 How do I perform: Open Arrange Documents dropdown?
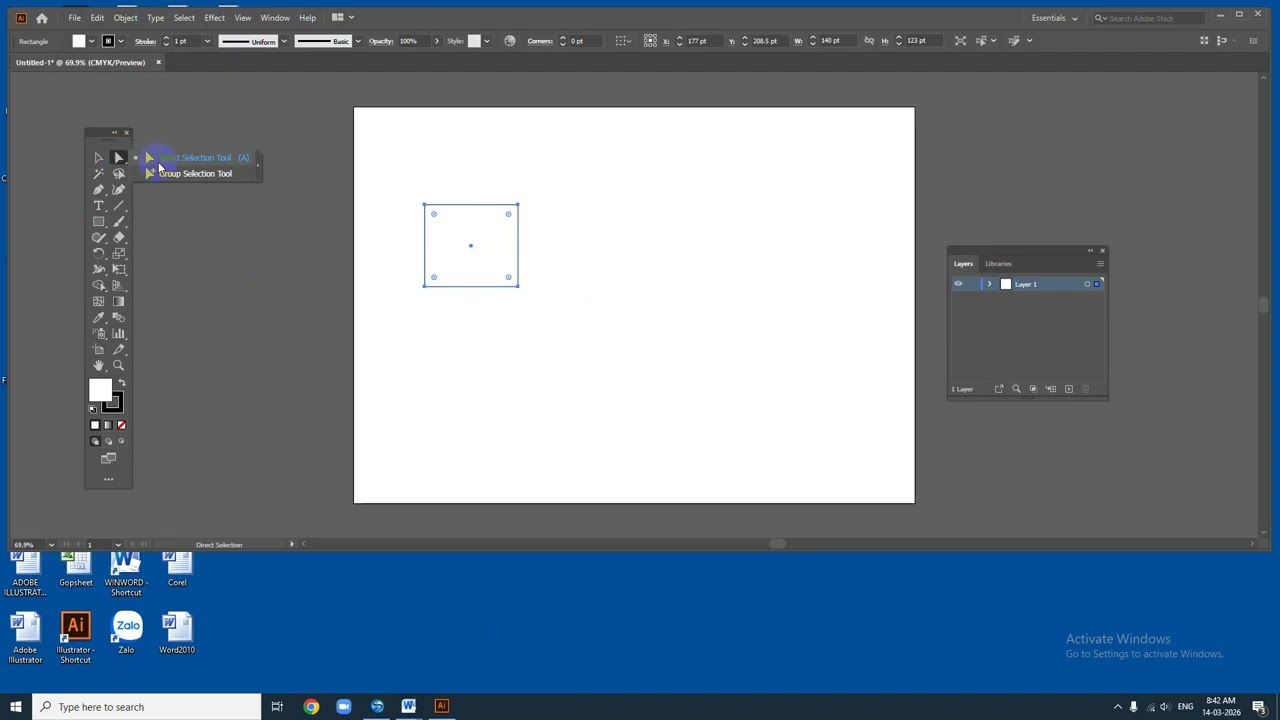[x=343, y=17]
